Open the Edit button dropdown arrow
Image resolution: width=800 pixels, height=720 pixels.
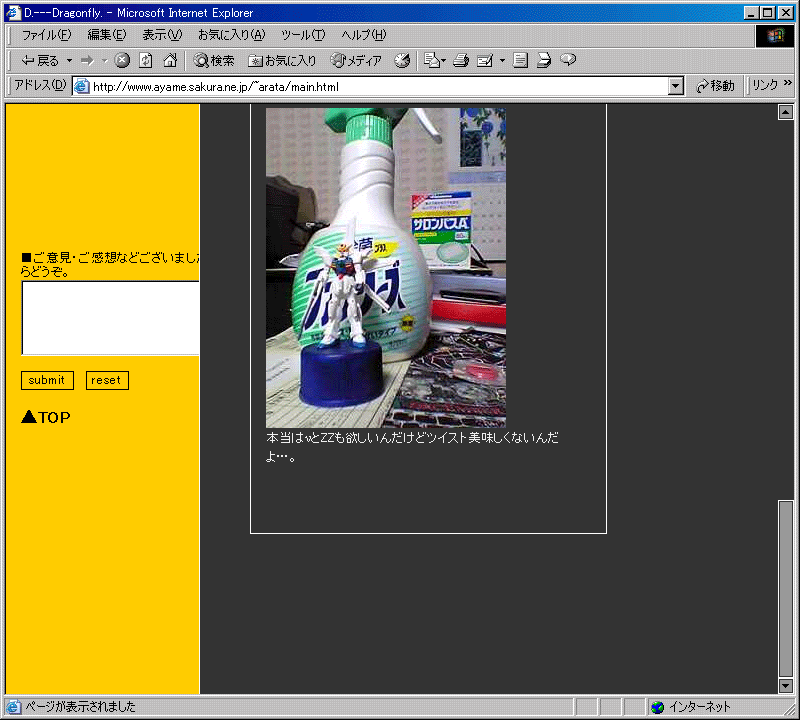[x=502, y=61]
